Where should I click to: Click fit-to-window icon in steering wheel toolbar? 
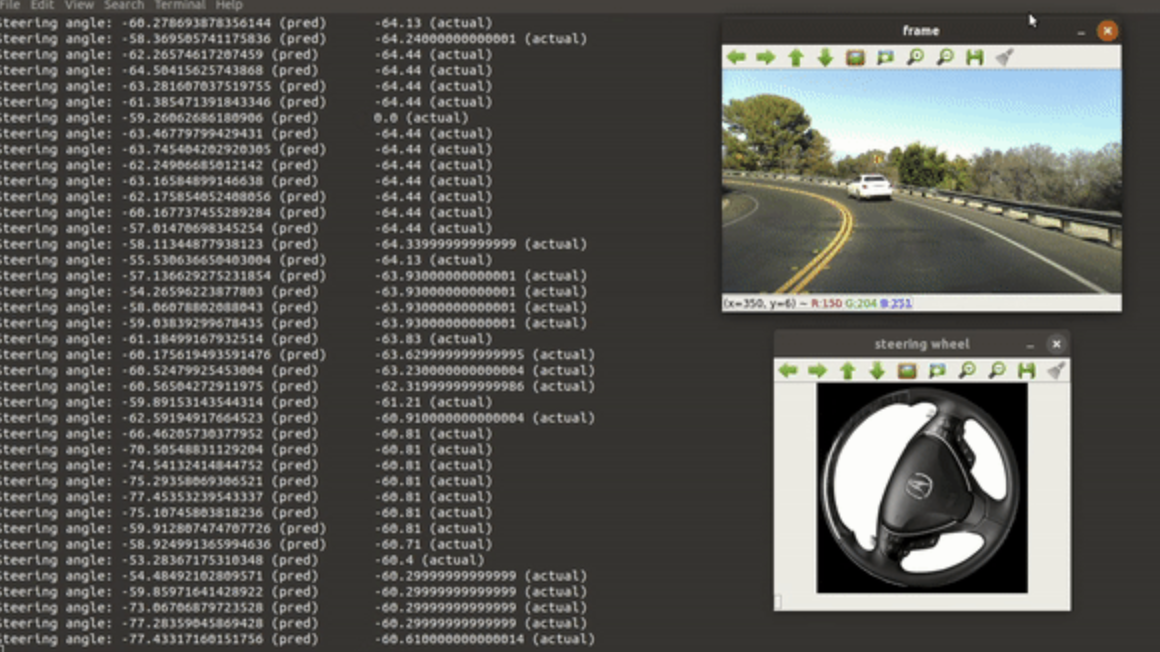click(937, 370)
